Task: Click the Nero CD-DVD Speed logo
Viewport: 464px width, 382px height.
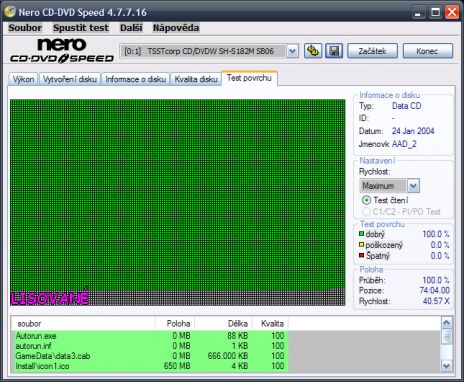Action: 62,50
